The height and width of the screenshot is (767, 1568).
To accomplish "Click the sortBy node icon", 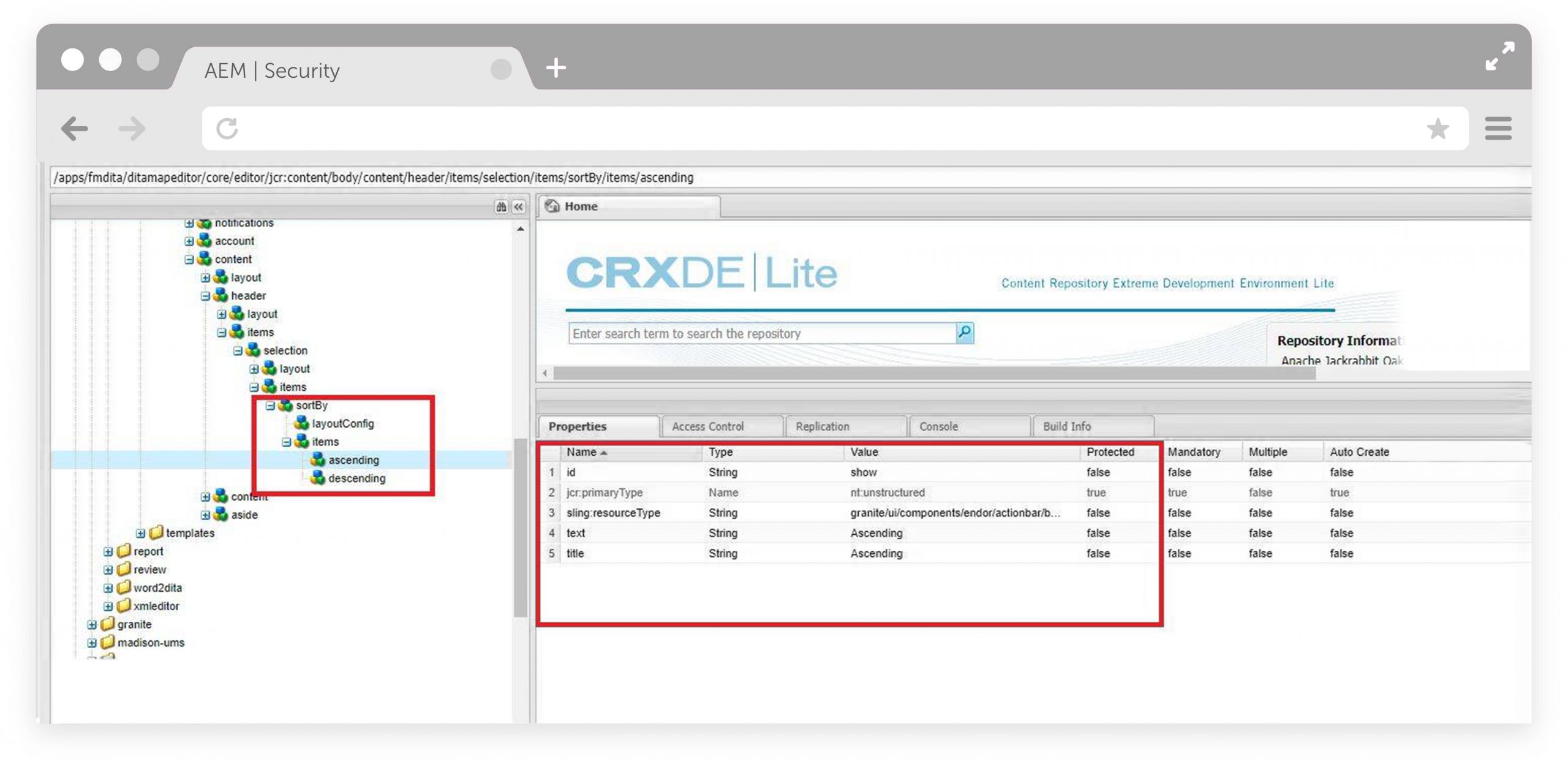I will pyautogui.click(x=285, y=405).
